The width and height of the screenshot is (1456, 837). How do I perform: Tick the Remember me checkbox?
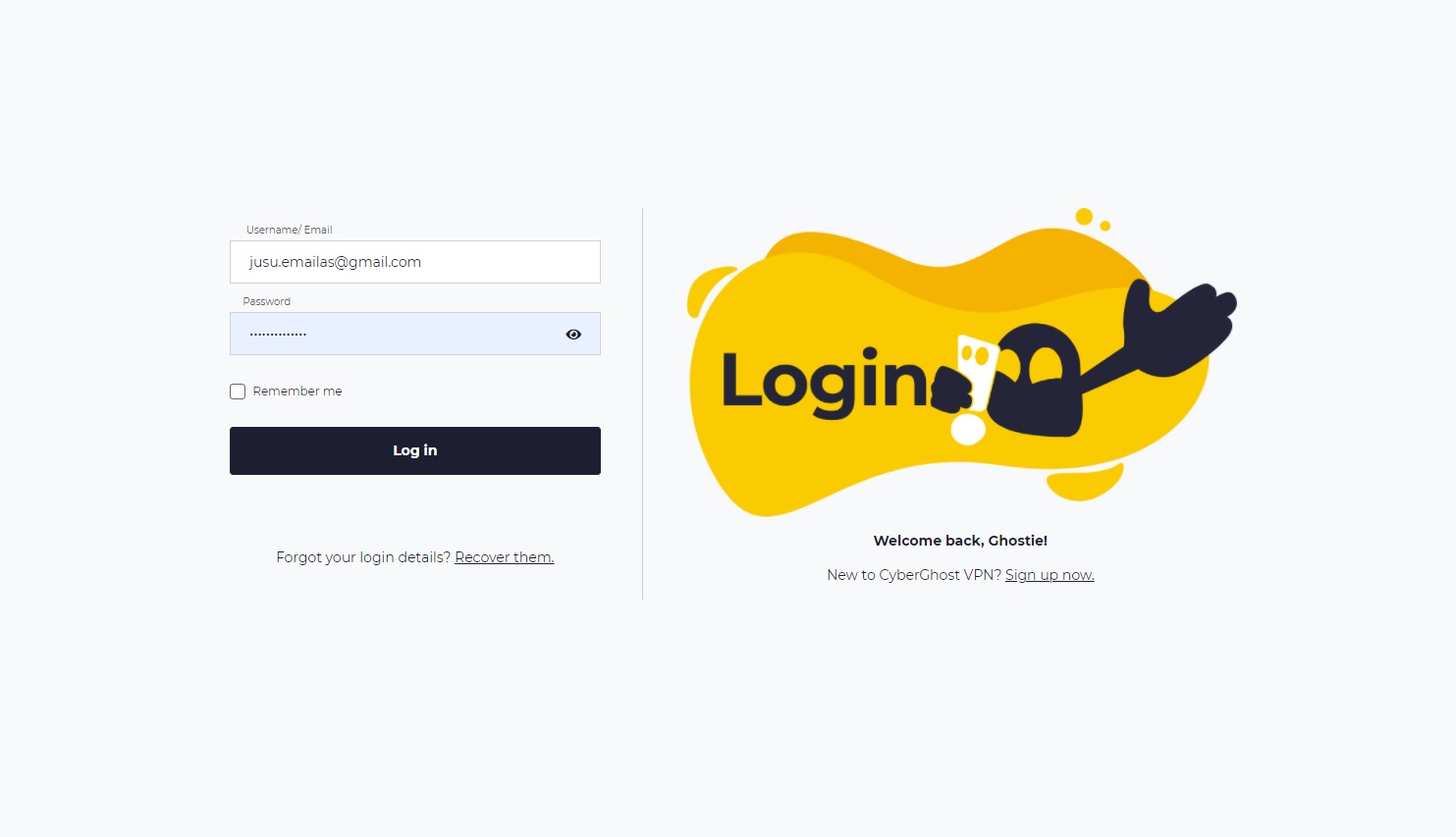[x=238, y=392]
